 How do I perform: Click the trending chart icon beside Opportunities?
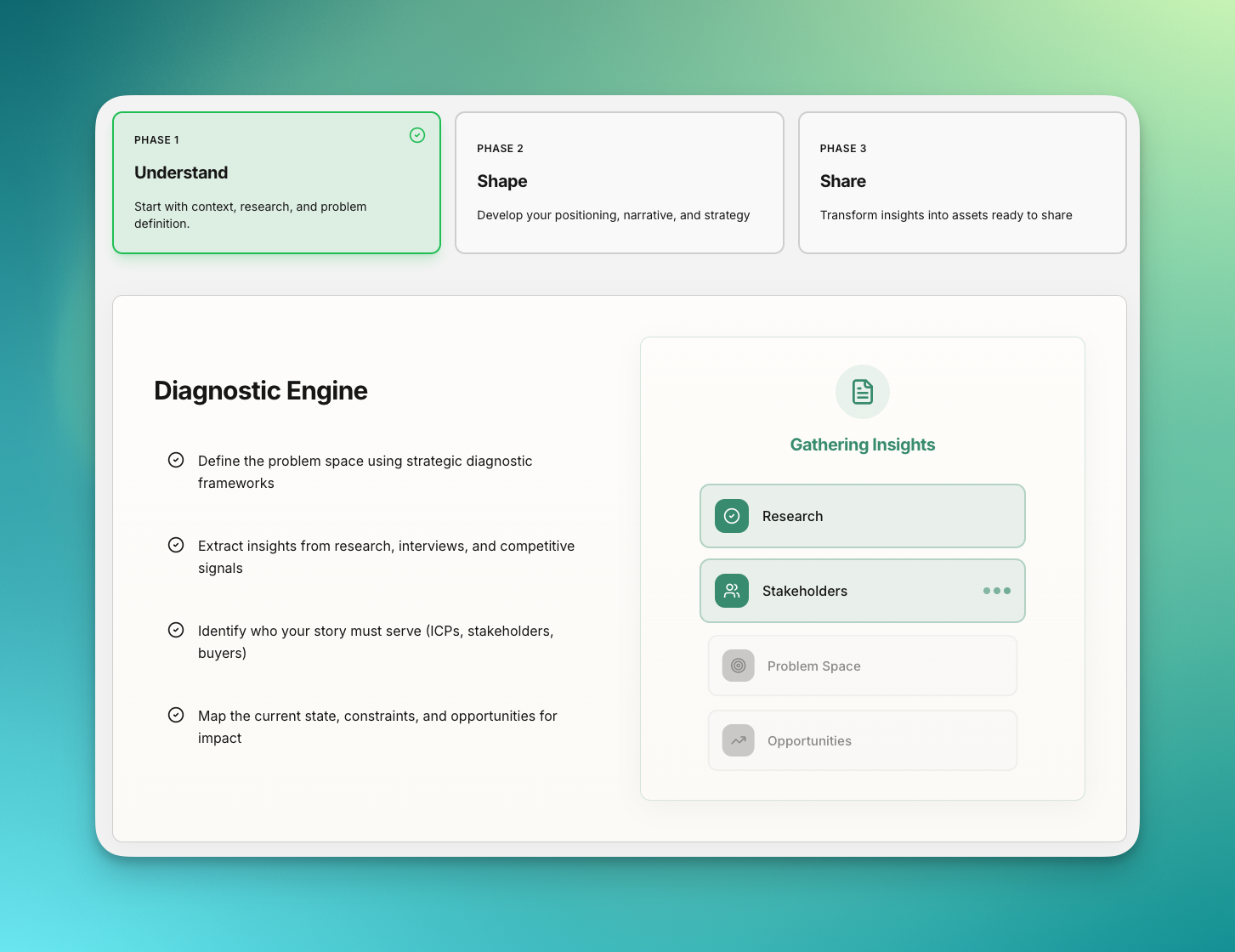(738, 740)
